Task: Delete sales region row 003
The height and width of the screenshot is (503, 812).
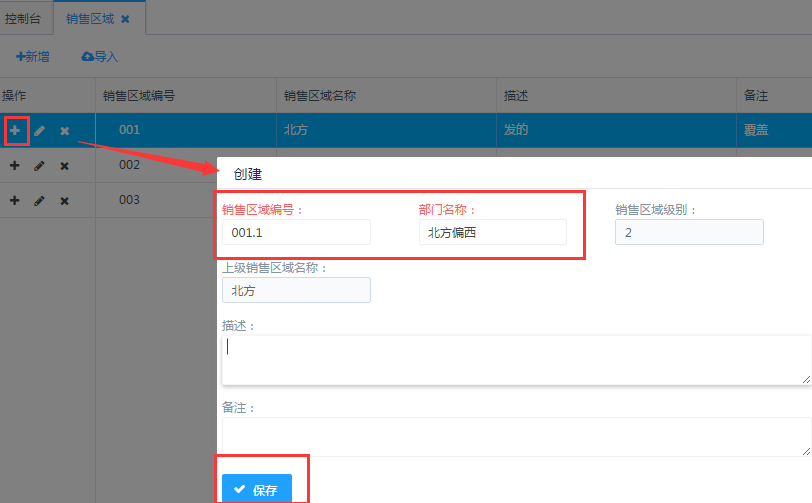Action: 65,201
